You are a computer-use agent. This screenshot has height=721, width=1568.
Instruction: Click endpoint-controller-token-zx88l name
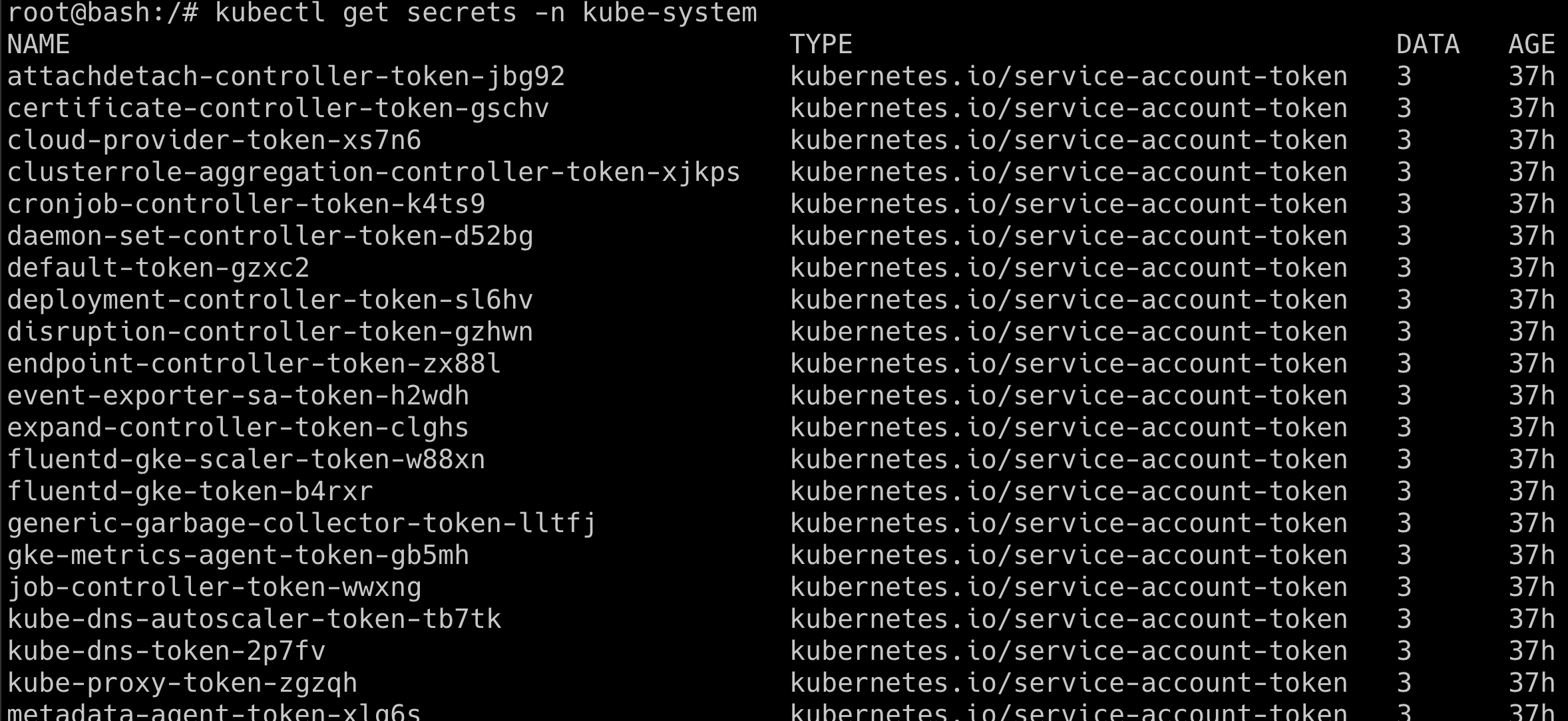254,364
